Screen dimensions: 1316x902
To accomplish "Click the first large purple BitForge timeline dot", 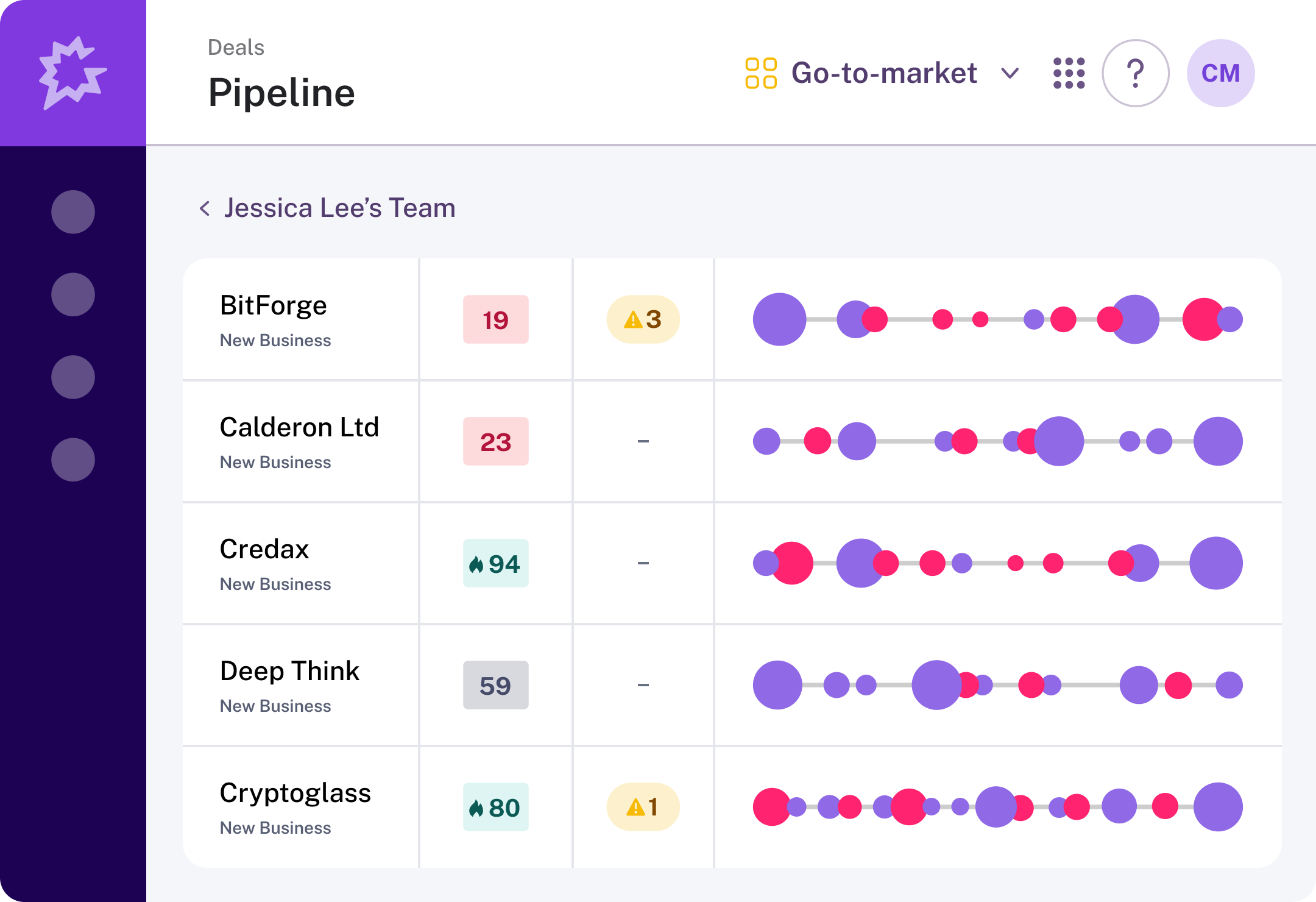I will (x=779, y=319).
